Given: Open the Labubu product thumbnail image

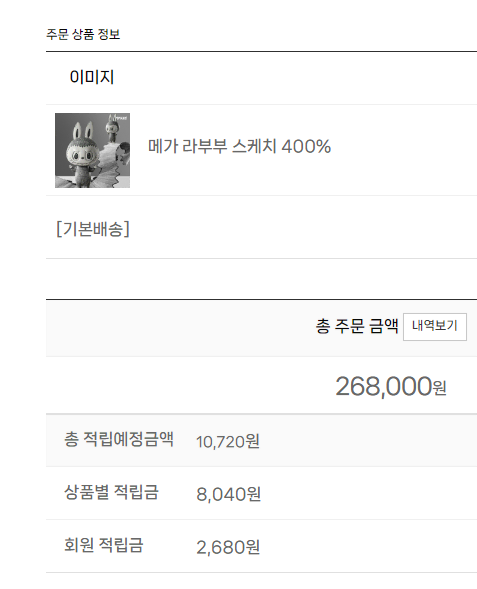Looking at the screenshot, I should (92, 150).
